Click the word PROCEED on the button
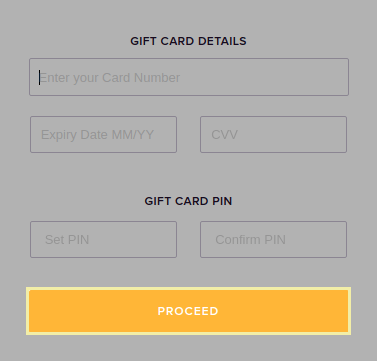The width and height of the screenshot is (377, 361). click(188, 311)
